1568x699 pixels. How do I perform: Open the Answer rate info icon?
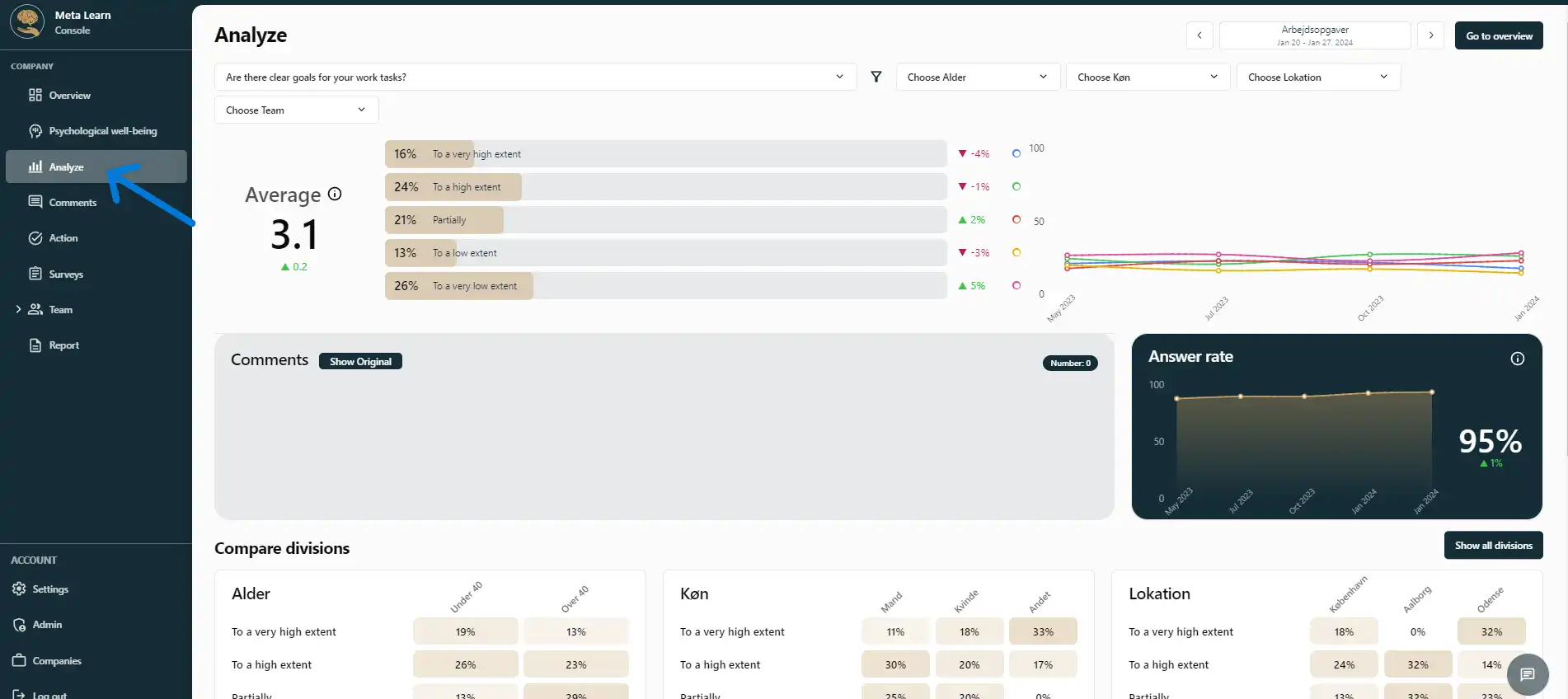[x=1517, y=359]
